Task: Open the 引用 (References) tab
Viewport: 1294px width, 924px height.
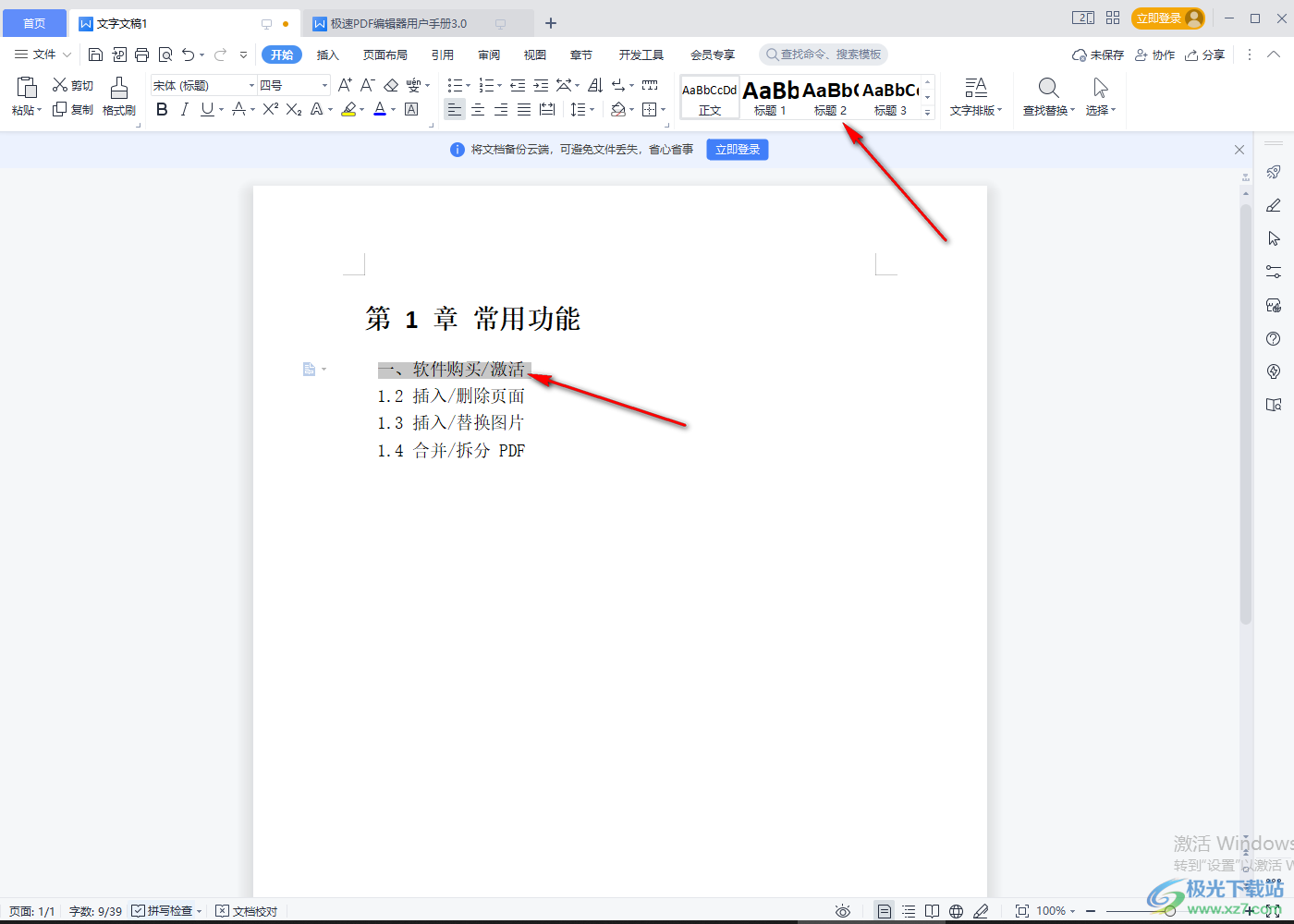Action: pos(443,55)
